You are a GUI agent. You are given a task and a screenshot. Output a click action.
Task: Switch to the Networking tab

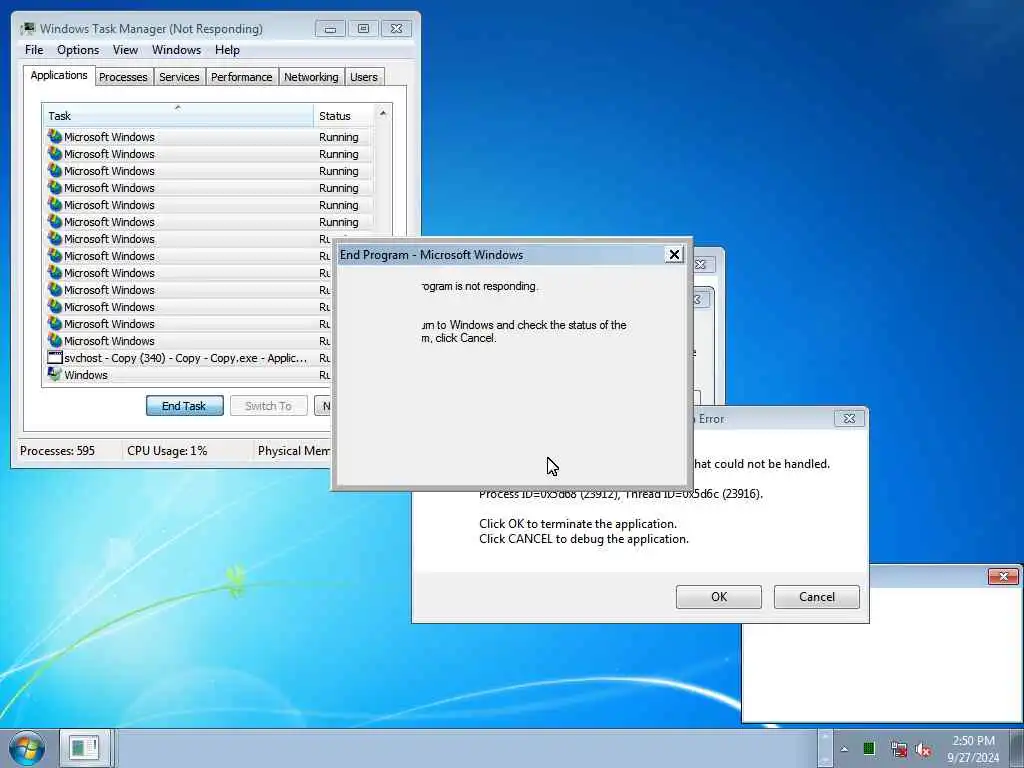pyautogui.click(x=312, y=77)
